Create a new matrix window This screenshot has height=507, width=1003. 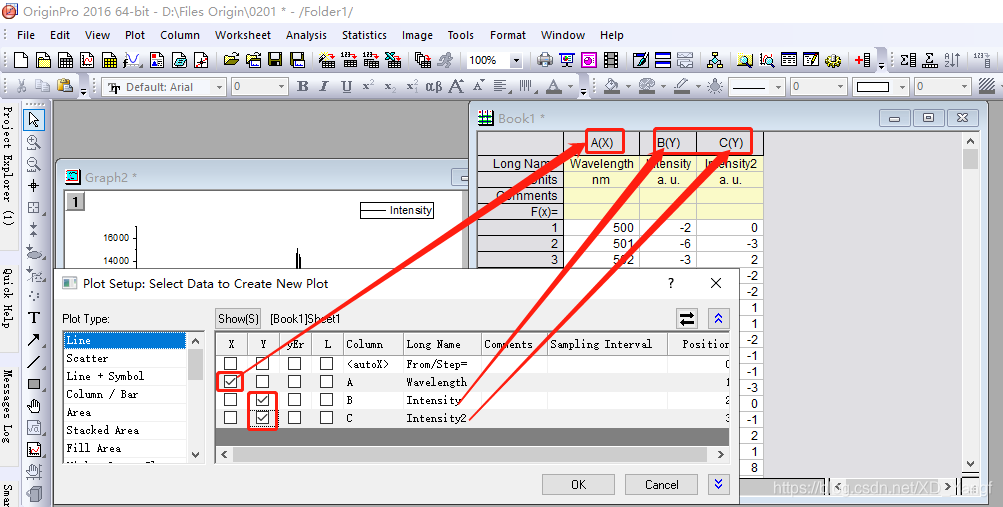pyautogui.click(x=109, y=61)
